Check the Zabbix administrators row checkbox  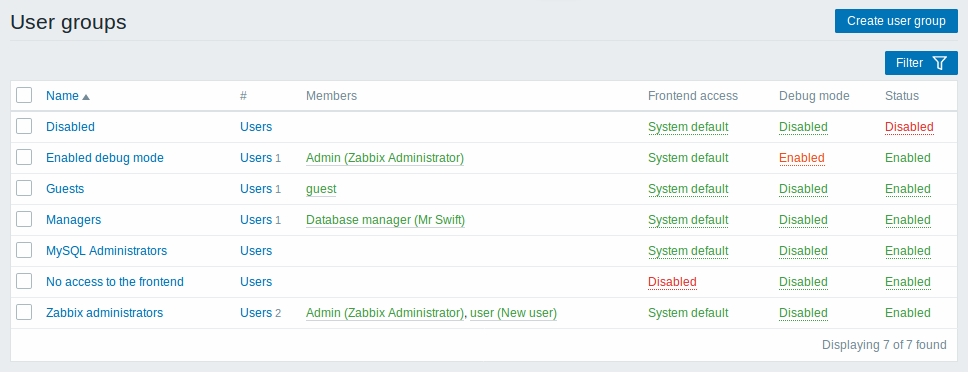[24, 313]
